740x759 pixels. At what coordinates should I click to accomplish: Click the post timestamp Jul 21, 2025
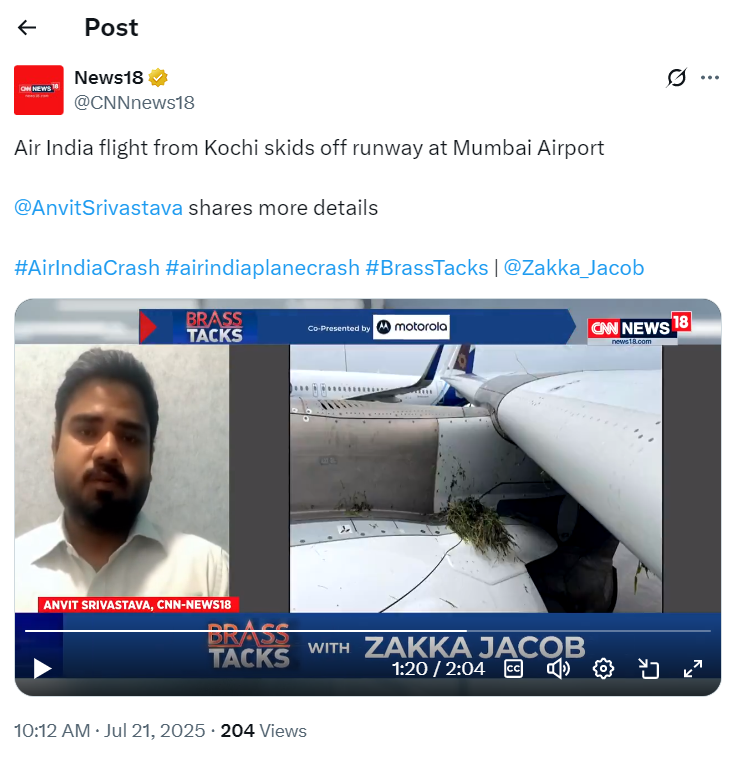155,730
